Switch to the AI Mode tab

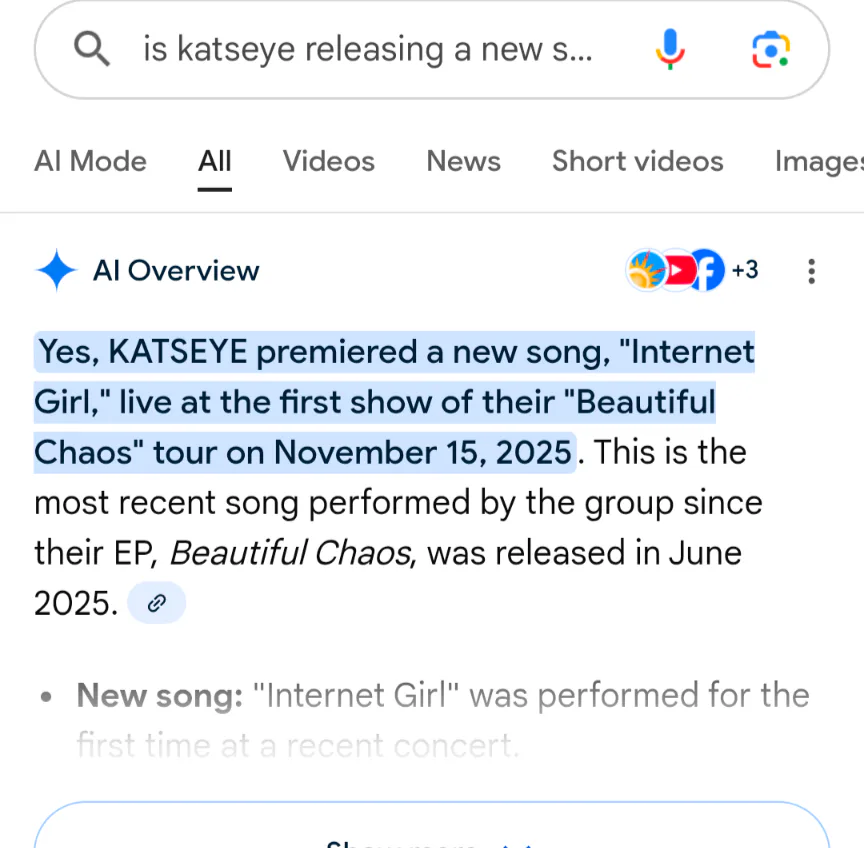(90, 161)
